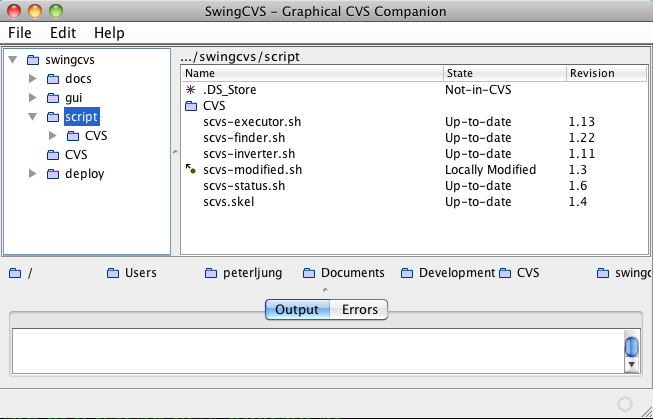Click root slash folder icon in path bar
This screenshot has width=653, height=419.
(x=15, y=273)
